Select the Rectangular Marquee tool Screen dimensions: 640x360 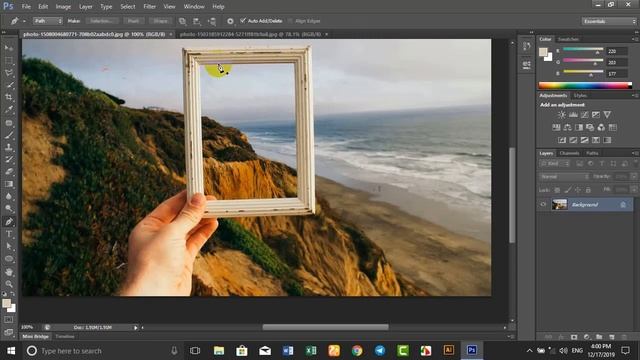(x=9, y=60)
